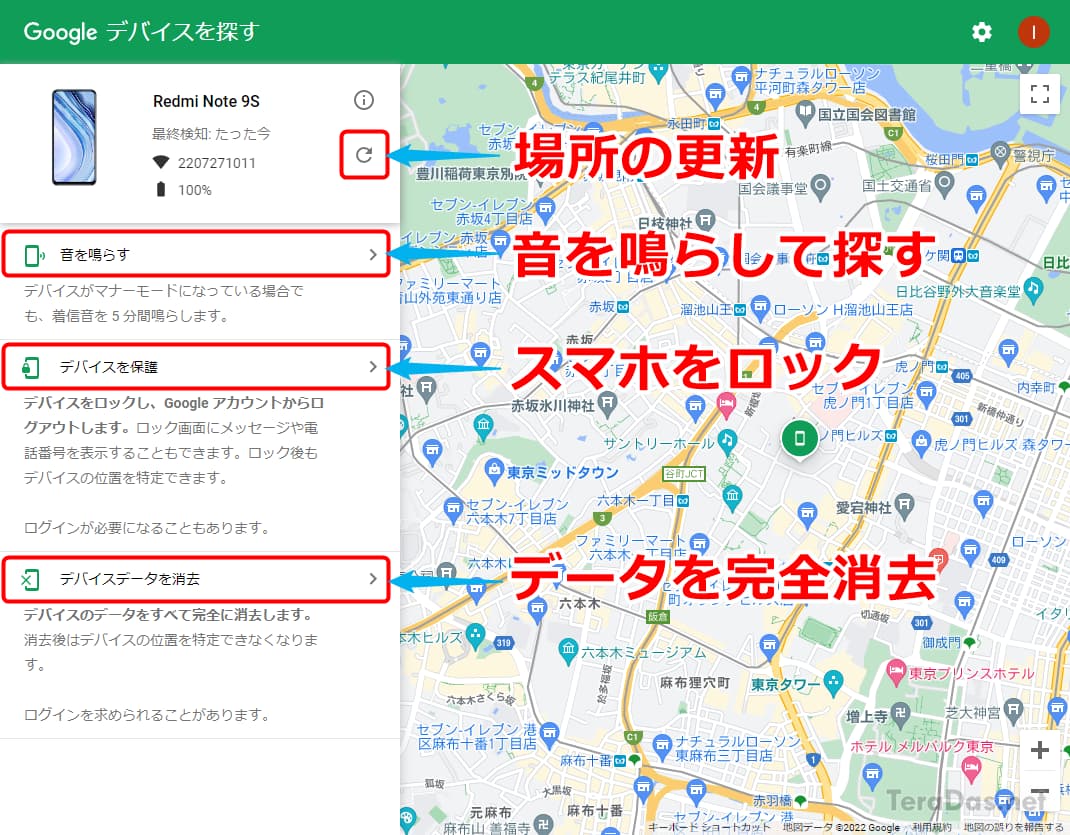Click the ローソン H溜池山王店 store pin

[x=760, y=307]
